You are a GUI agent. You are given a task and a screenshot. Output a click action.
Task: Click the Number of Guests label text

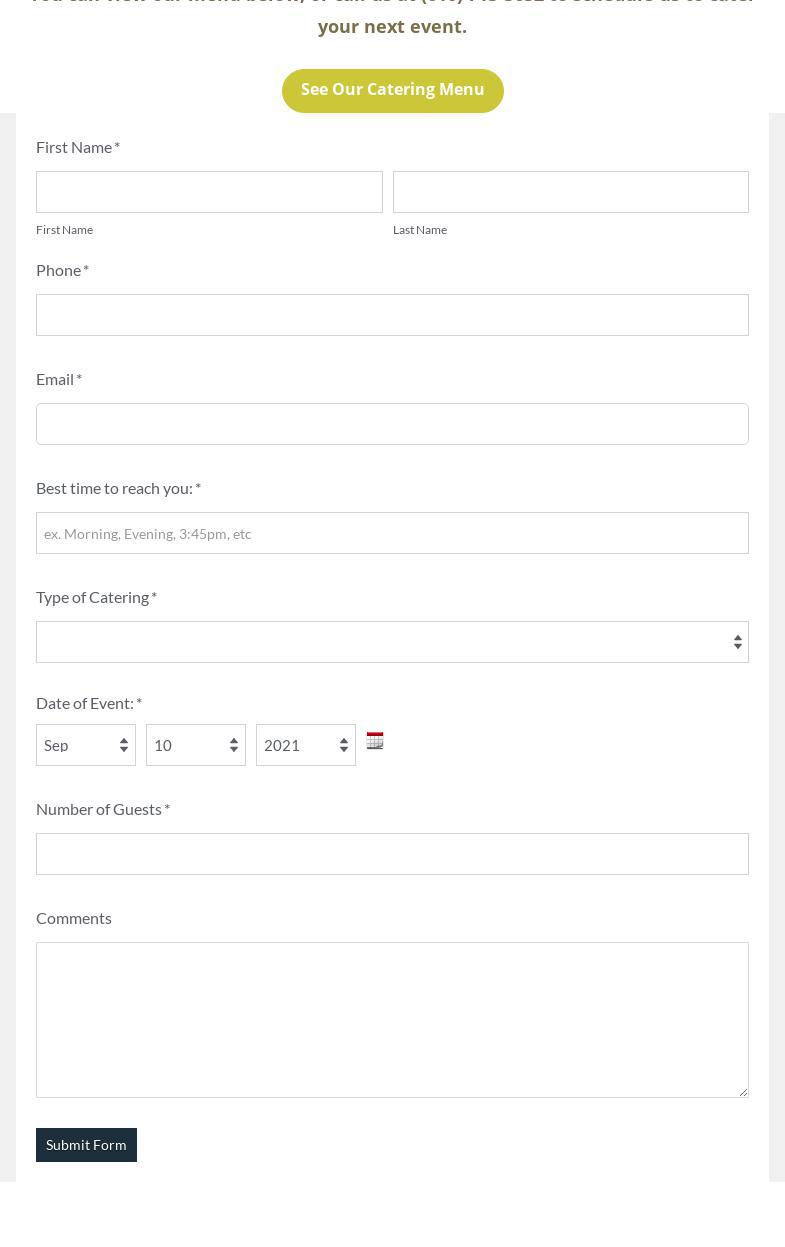point(99,809)
